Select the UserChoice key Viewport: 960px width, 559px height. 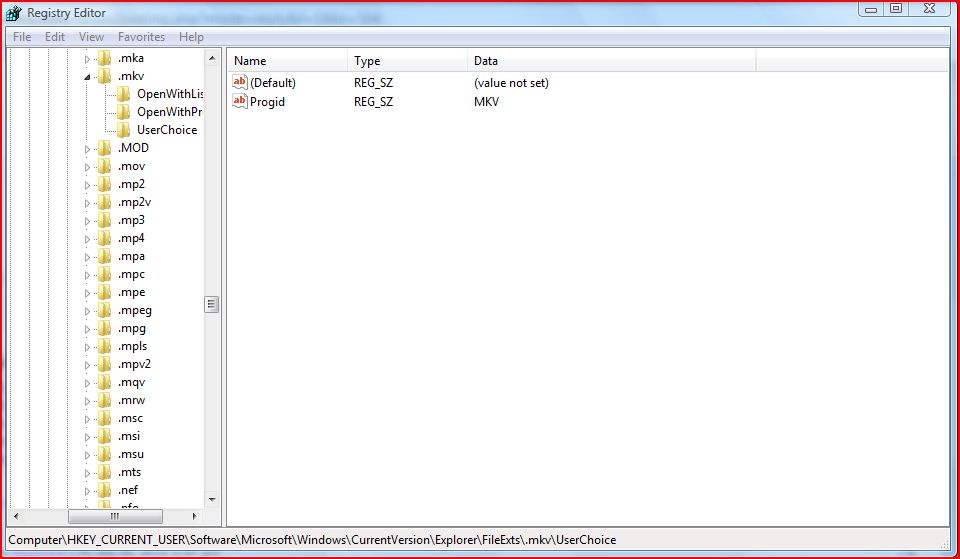(167, 130)
